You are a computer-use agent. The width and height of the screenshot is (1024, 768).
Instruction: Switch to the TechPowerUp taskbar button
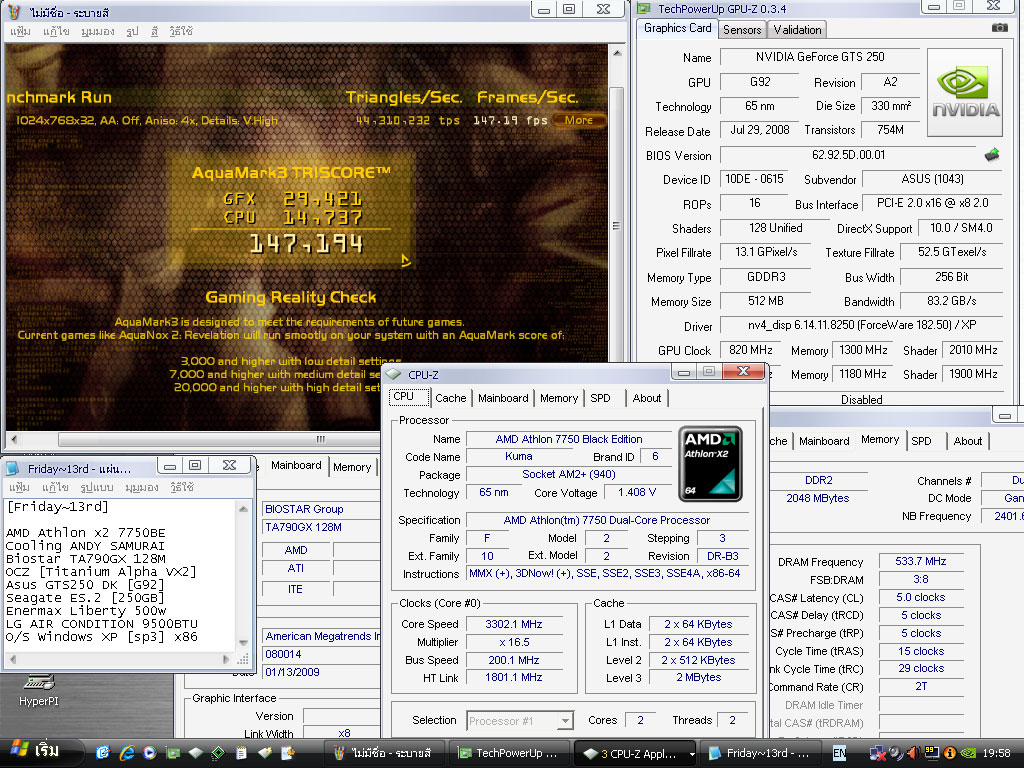pos(509,753)
